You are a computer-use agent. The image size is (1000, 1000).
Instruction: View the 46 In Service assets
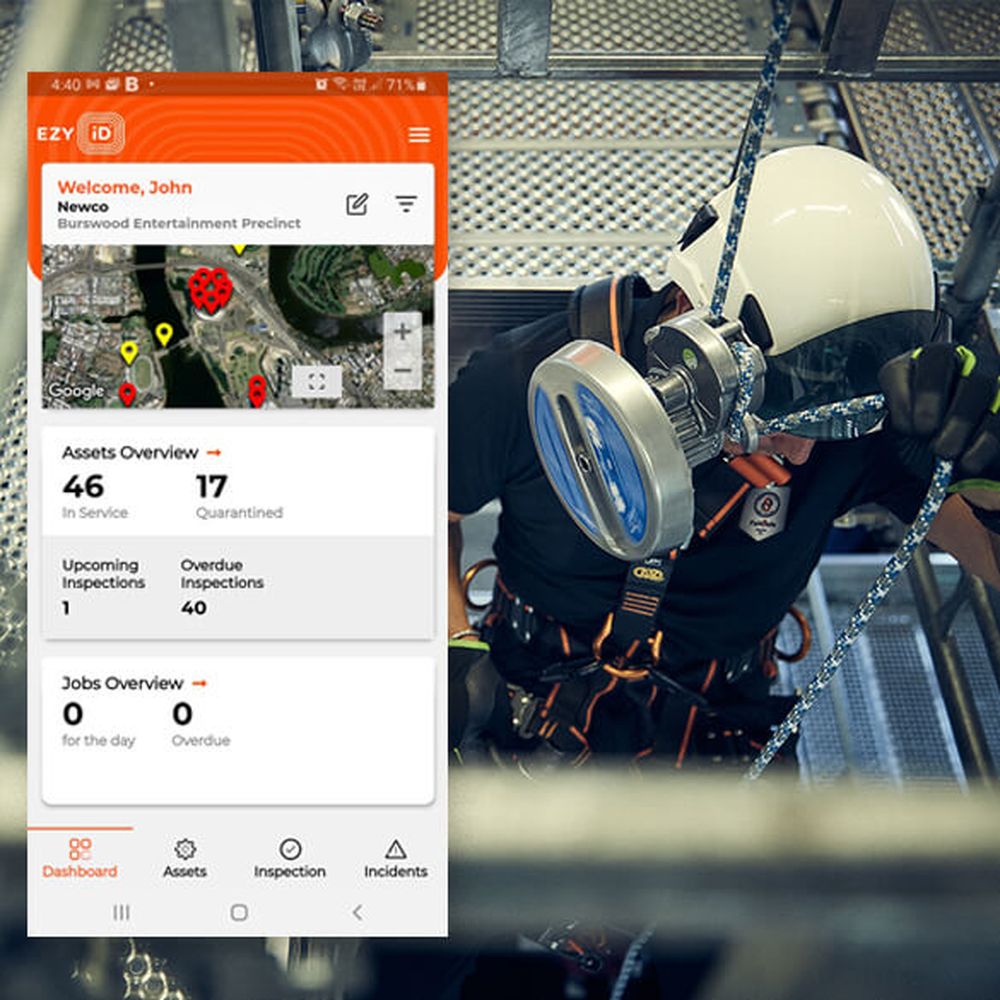(94, 495)
